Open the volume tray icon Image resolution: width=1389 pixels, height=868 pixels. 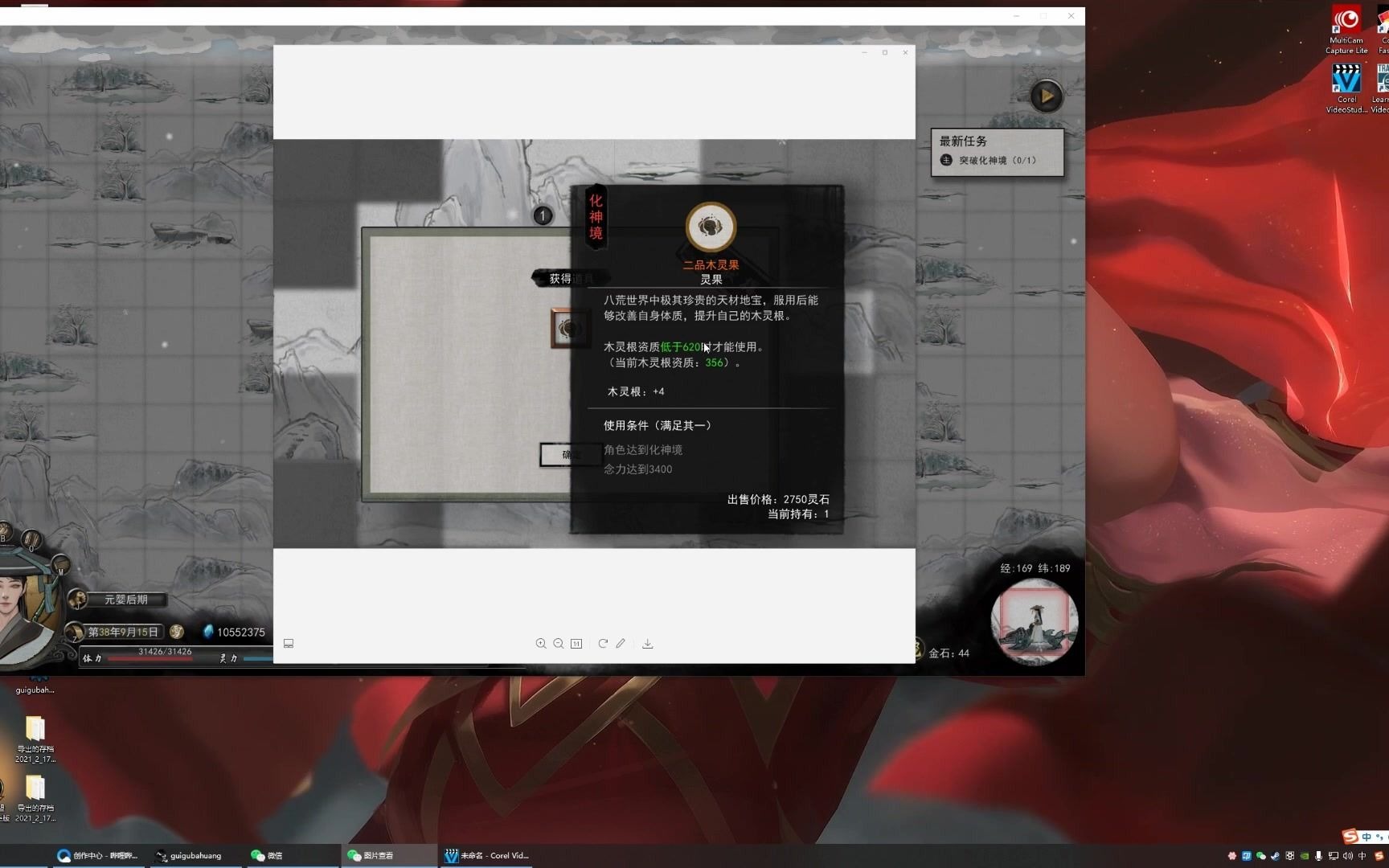click(1347, 856)
